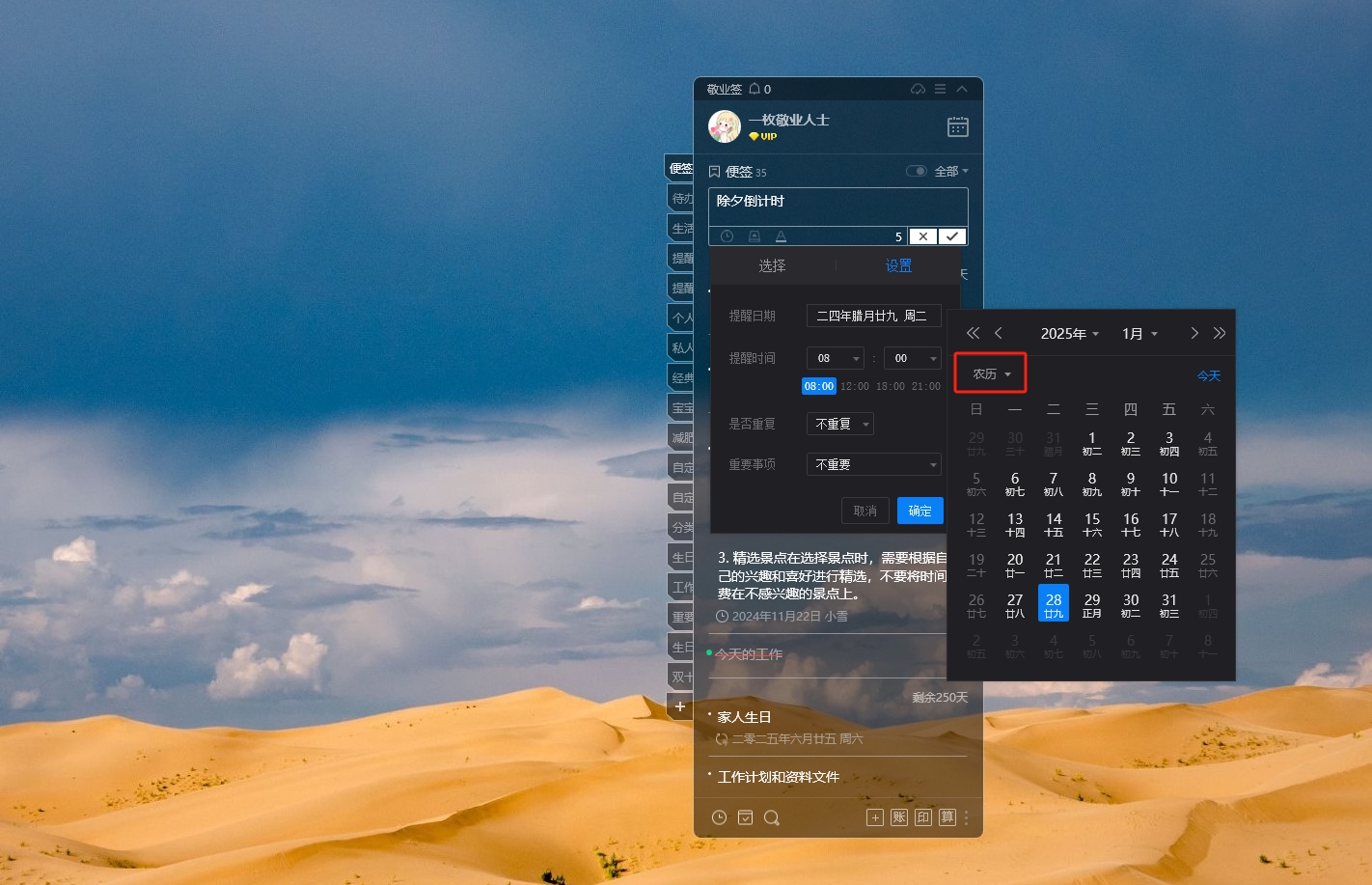Open the 不重要 importance dropdown
Viewport: 1372px width, 885px height.
coord(873,464)
